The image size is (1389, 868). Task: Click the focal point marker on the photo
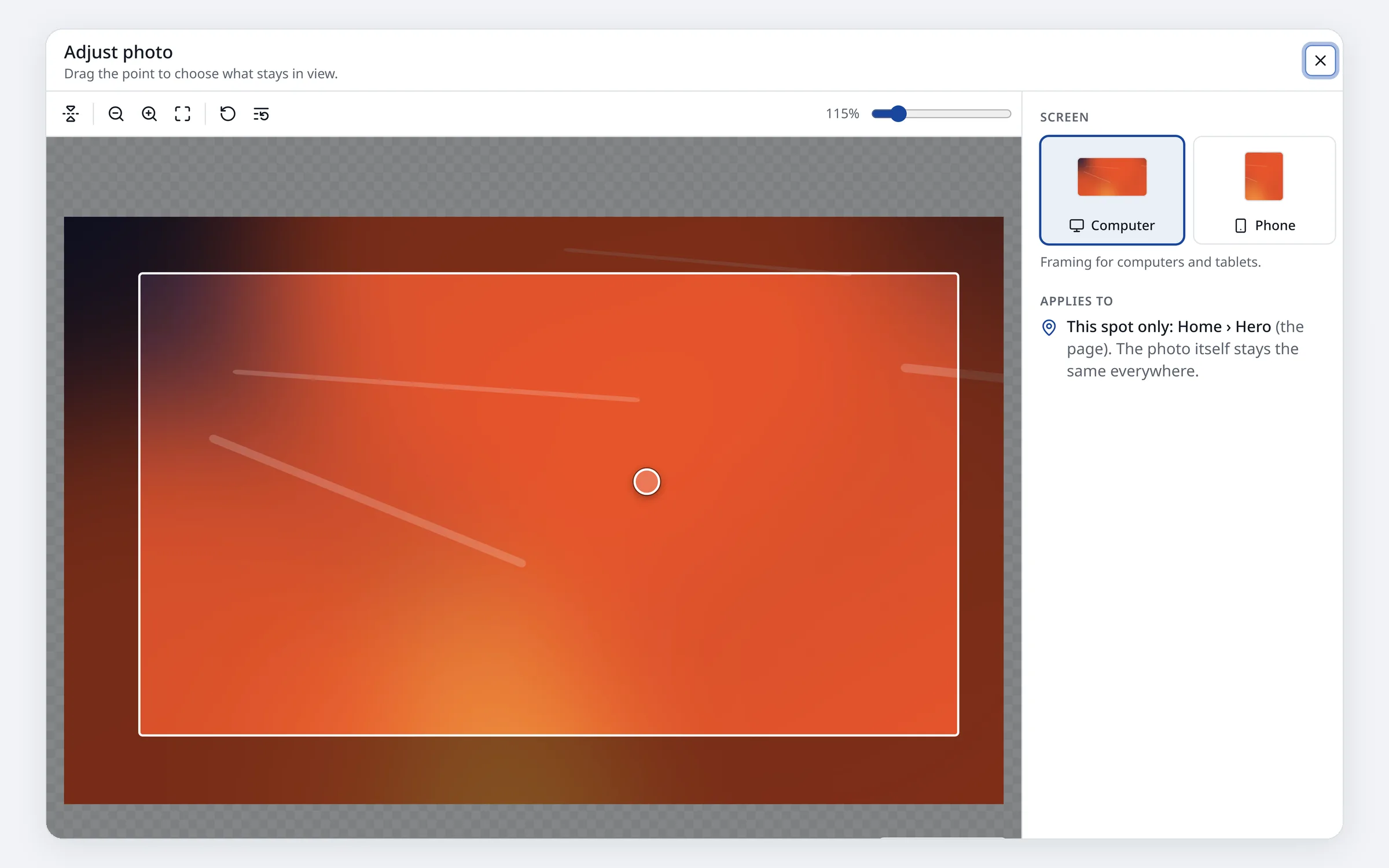(x=646, y=481)
